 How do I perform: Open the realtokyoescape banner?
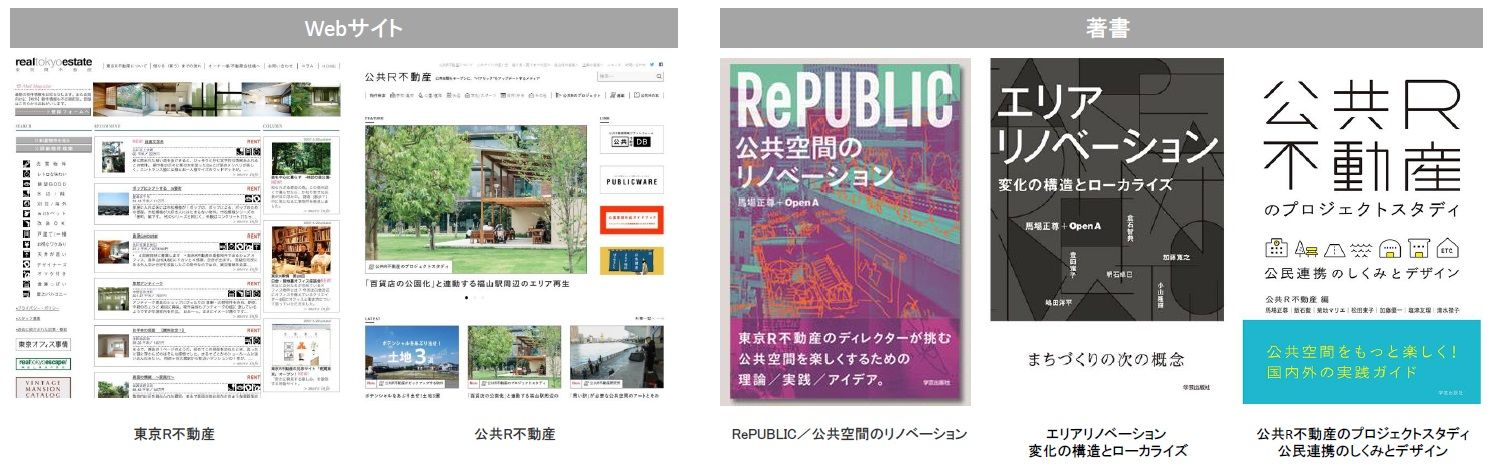point(43,363)
